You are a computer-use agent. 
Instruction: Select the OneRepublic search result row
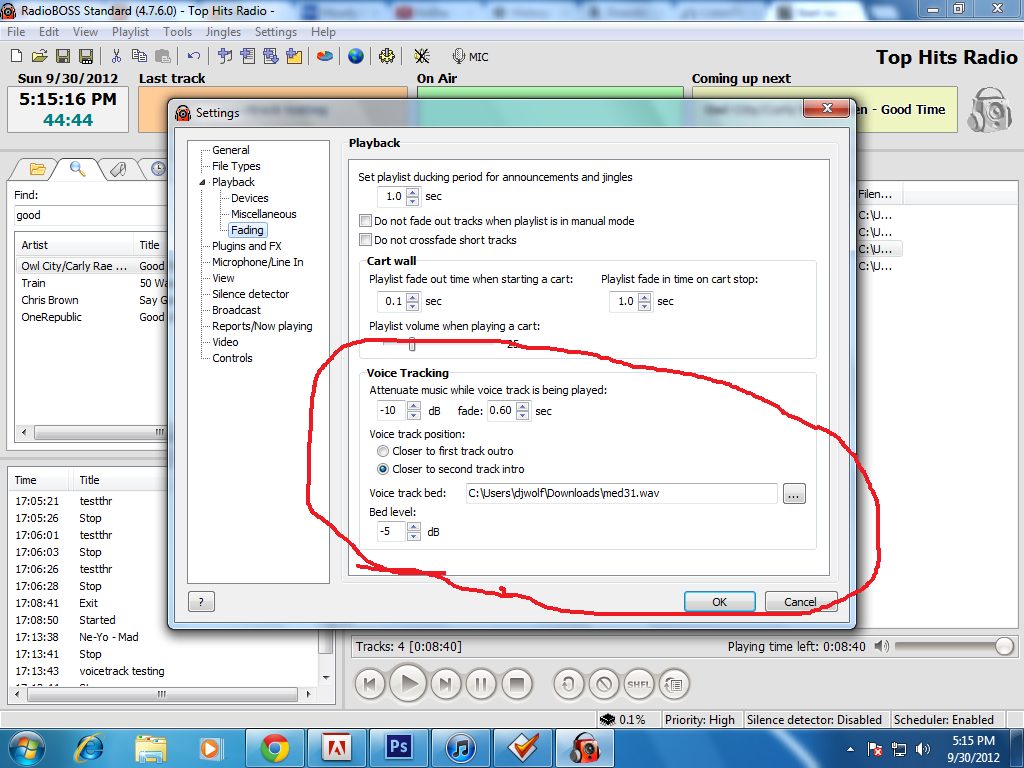pyautogui.click(x=93, y=317)
